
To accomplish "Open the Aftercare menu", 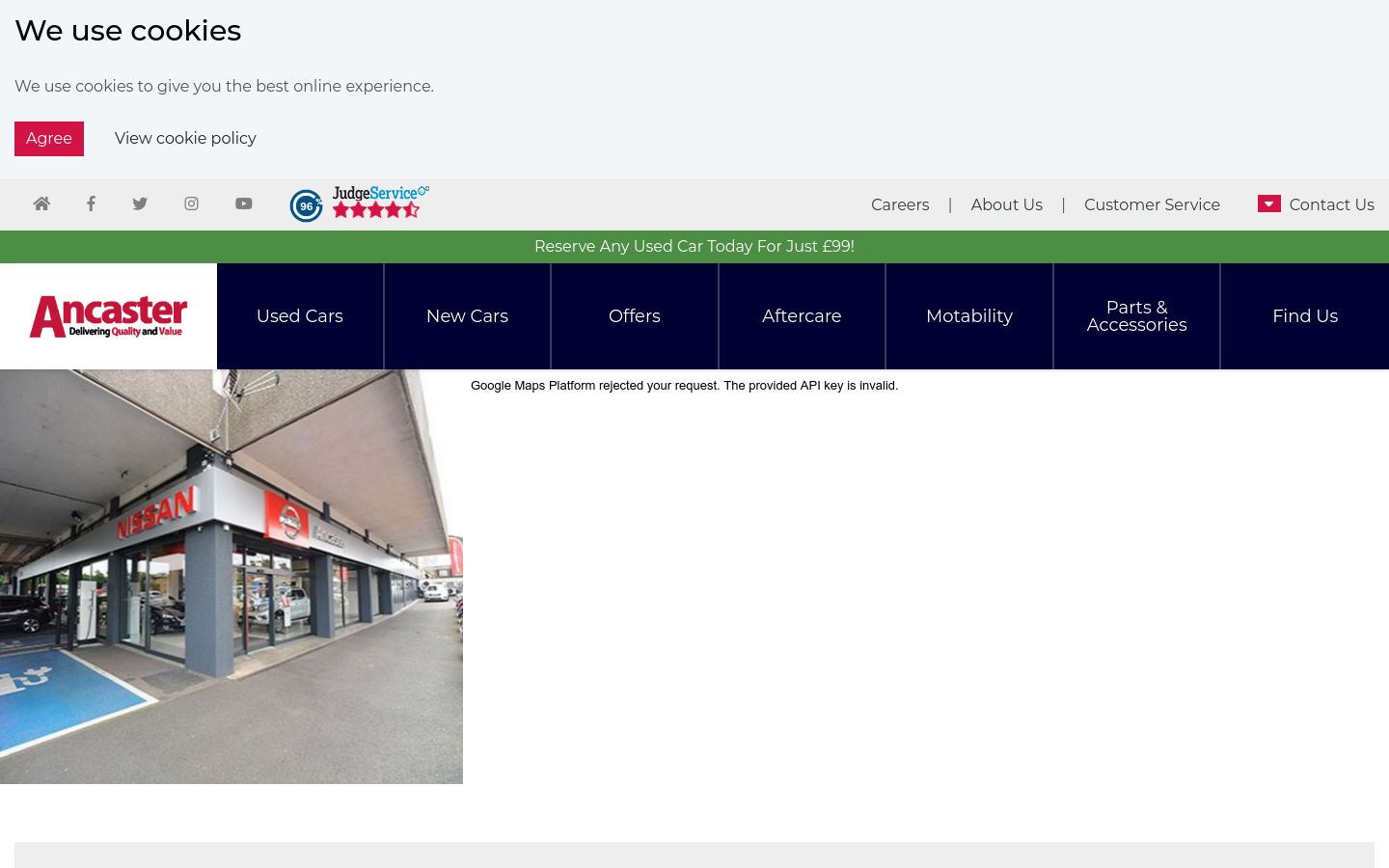I will coord(802,316).
